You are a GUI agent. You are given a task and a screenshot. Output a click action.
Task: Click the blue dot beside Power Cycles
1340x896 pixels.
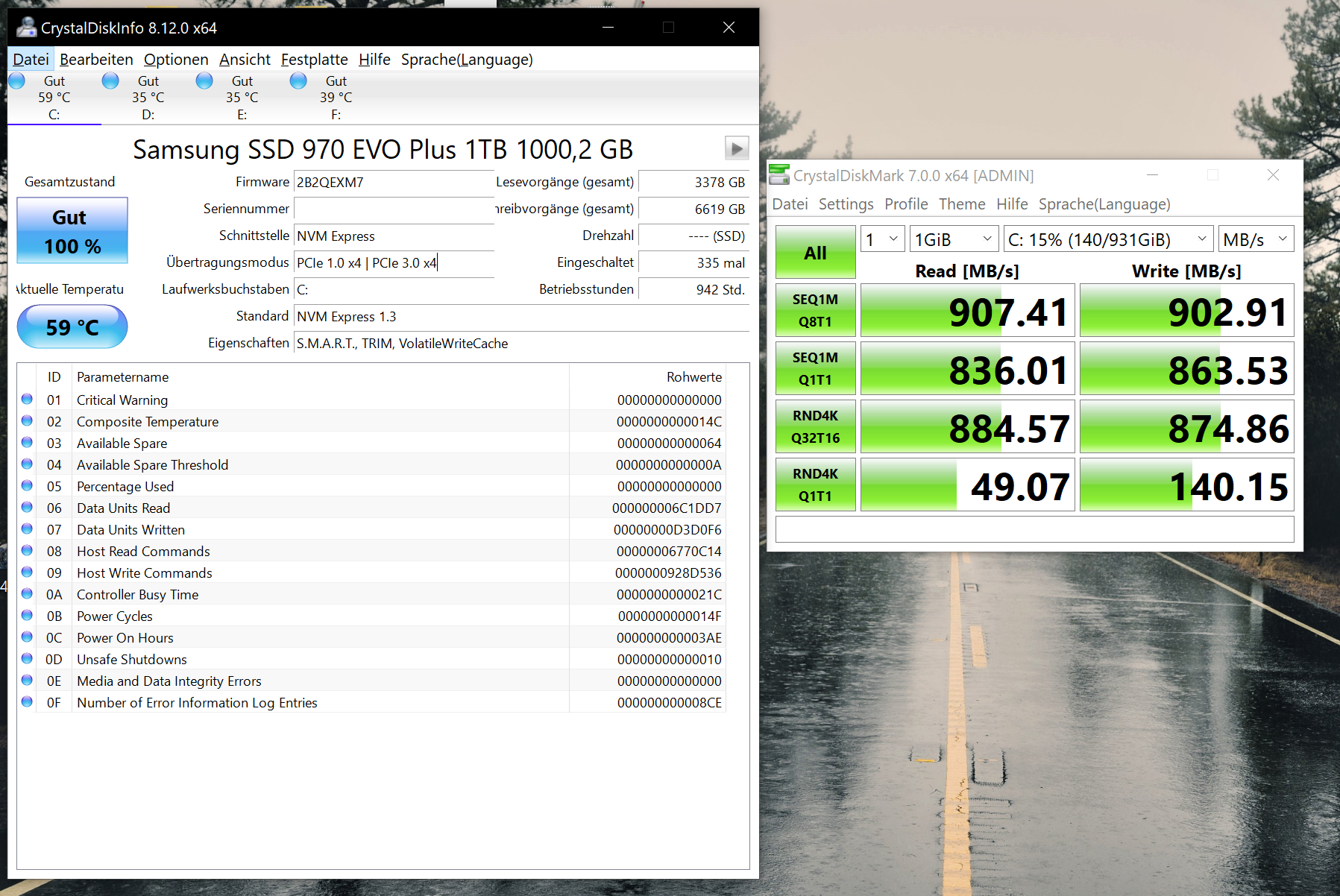pyautogui.click(x=27, y=616)
